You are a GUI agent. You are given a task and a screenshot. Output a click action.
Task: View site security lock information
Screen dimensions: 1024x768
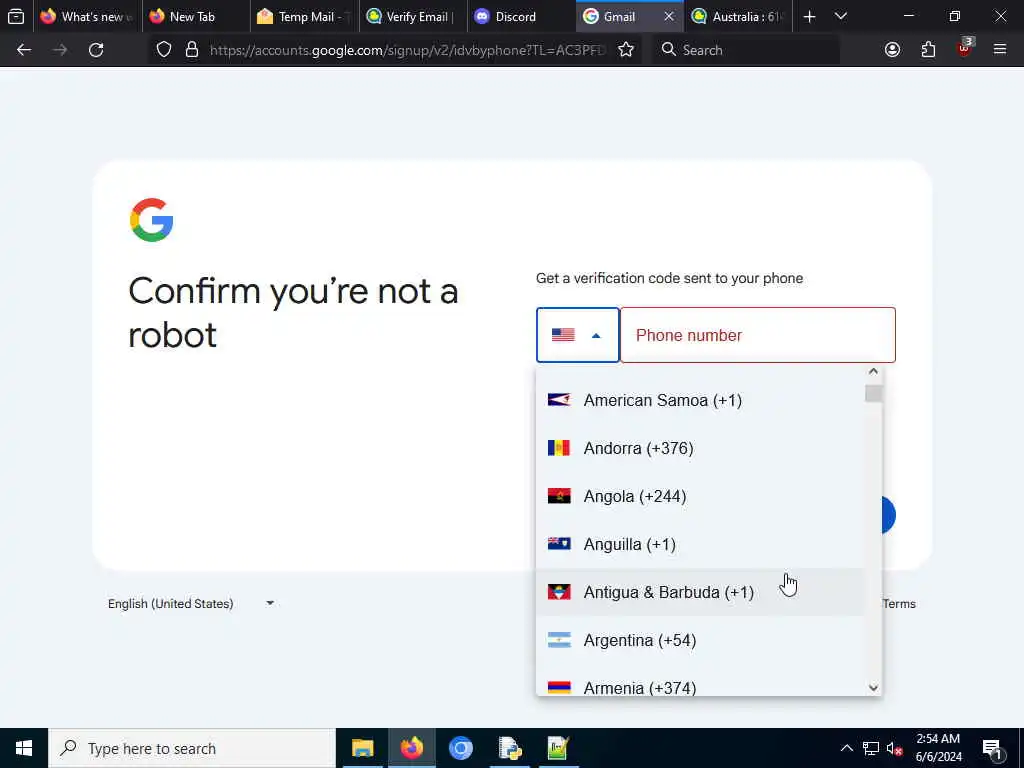pos(191,50)
